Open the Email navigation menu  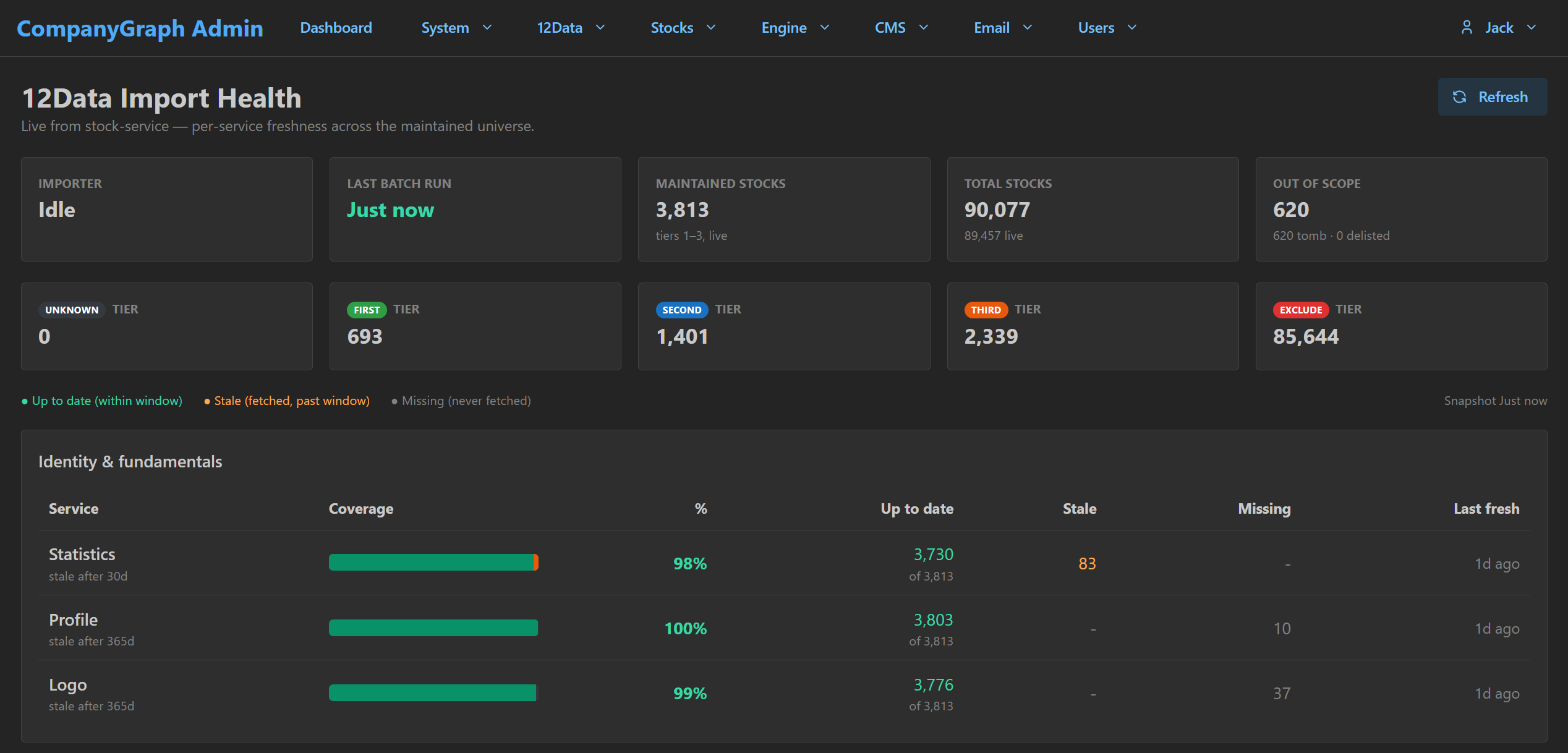click(1003, 28)
